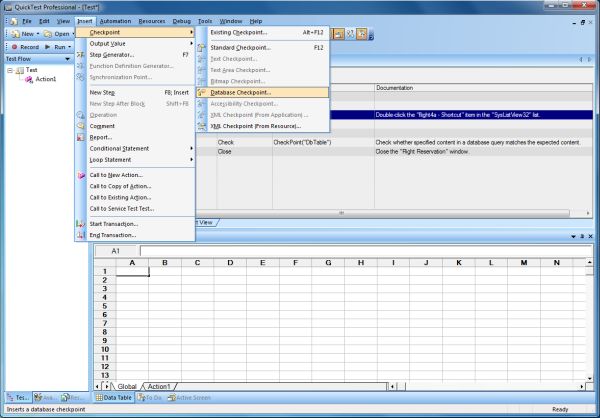
Task: Click the Keyword View horizontal scrollbar thumb
Action: [x=341, y=213]
